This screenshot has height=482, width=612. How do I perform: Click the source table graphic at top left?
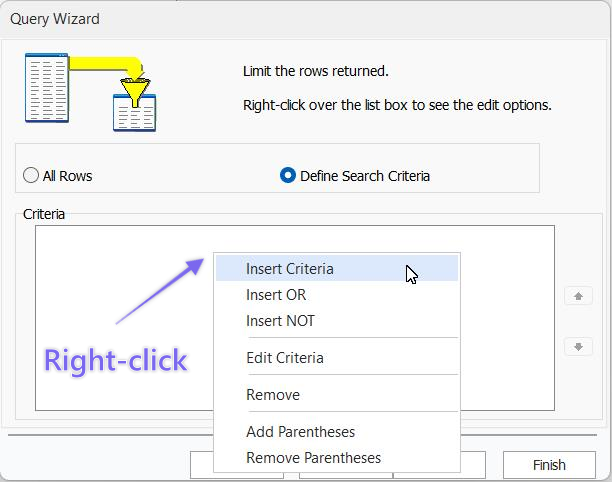(x=47, y=89)
